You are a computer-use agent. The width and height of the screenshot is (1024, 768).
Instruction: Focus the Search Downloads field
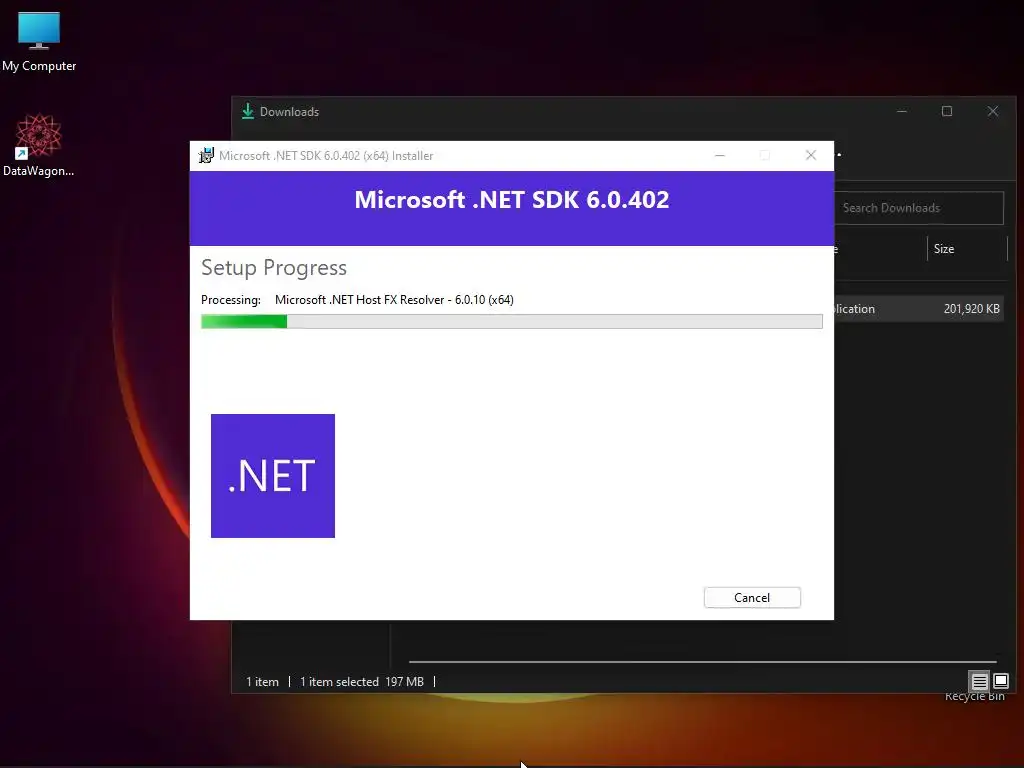[919, 208]
